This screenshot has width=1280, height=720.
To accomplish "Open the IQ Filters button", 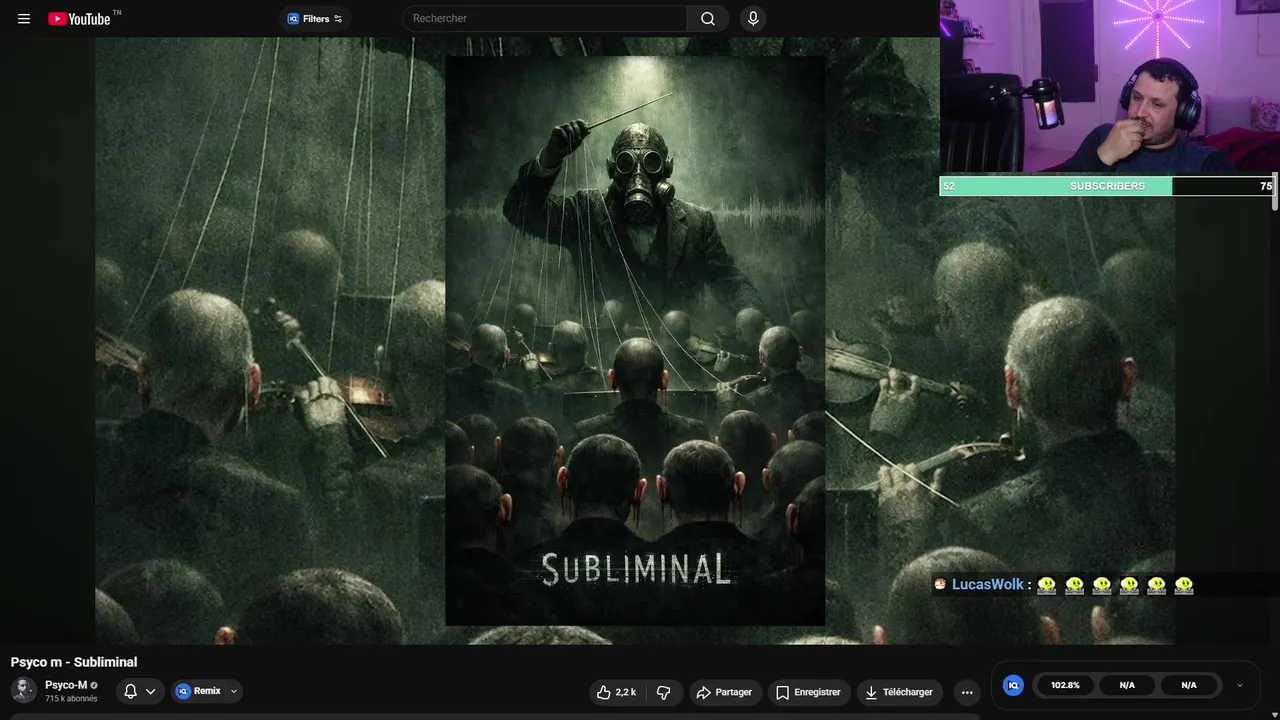I will pos(315,18).
